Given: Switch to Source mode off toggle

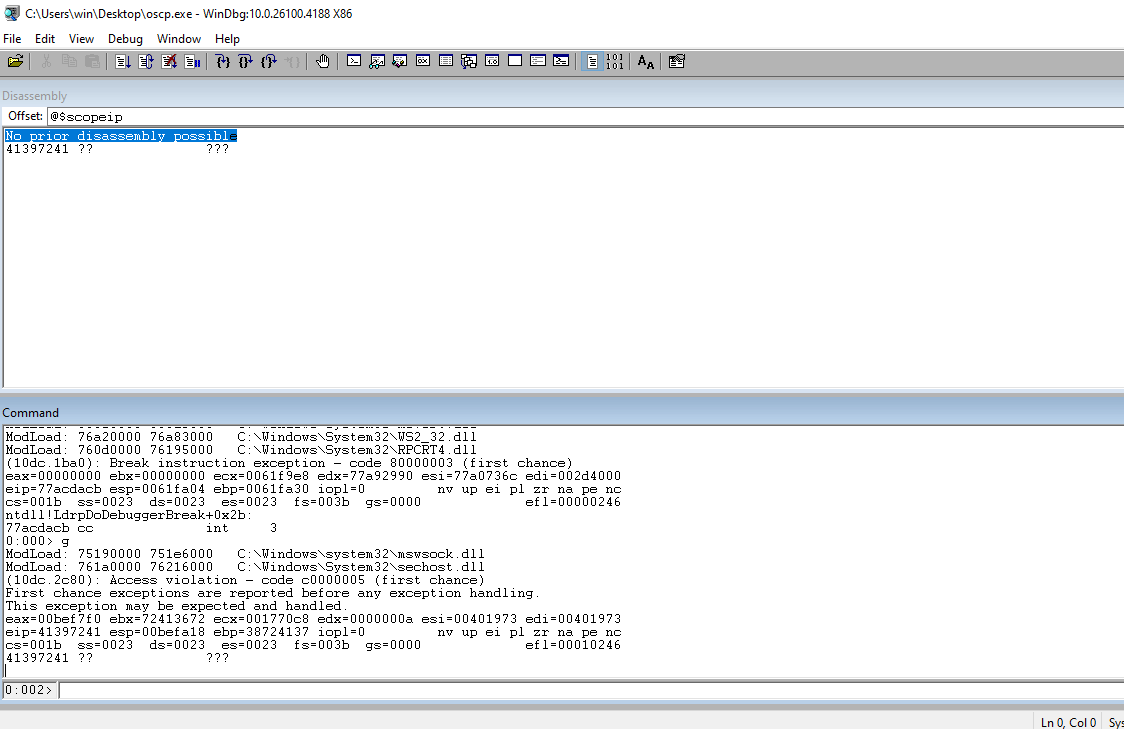Looking at the screenshot, I should click(615, 62).
